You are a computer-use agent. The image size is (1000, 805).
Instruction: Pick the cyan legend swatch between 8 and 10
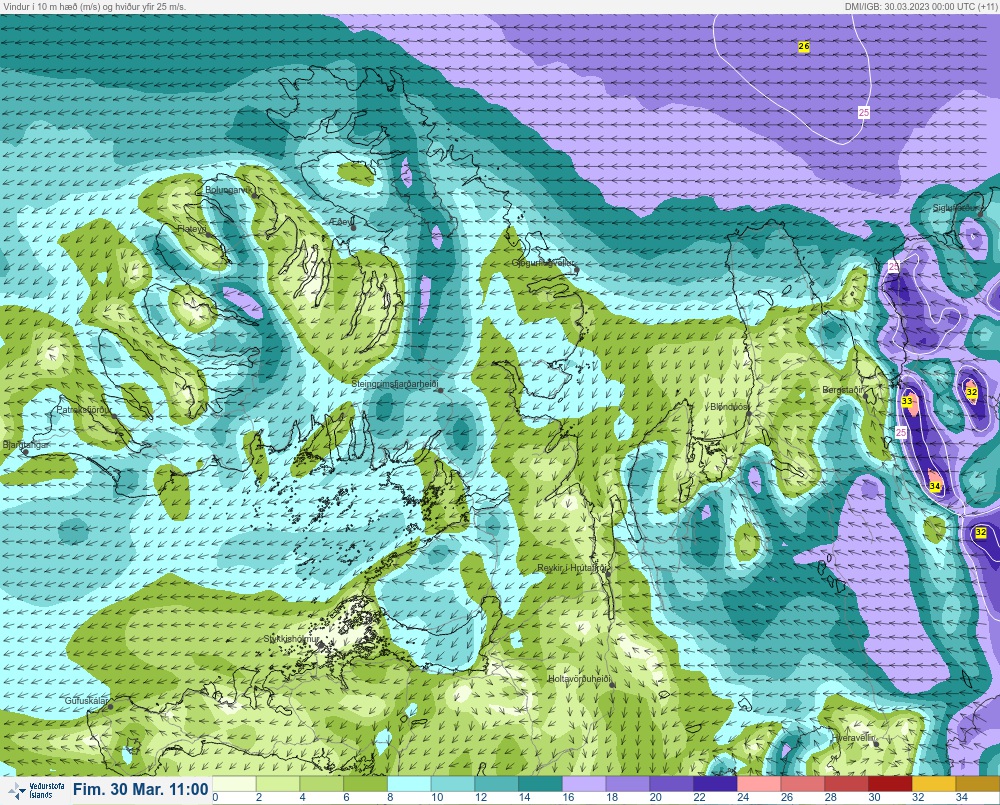[x=409, y=784]
